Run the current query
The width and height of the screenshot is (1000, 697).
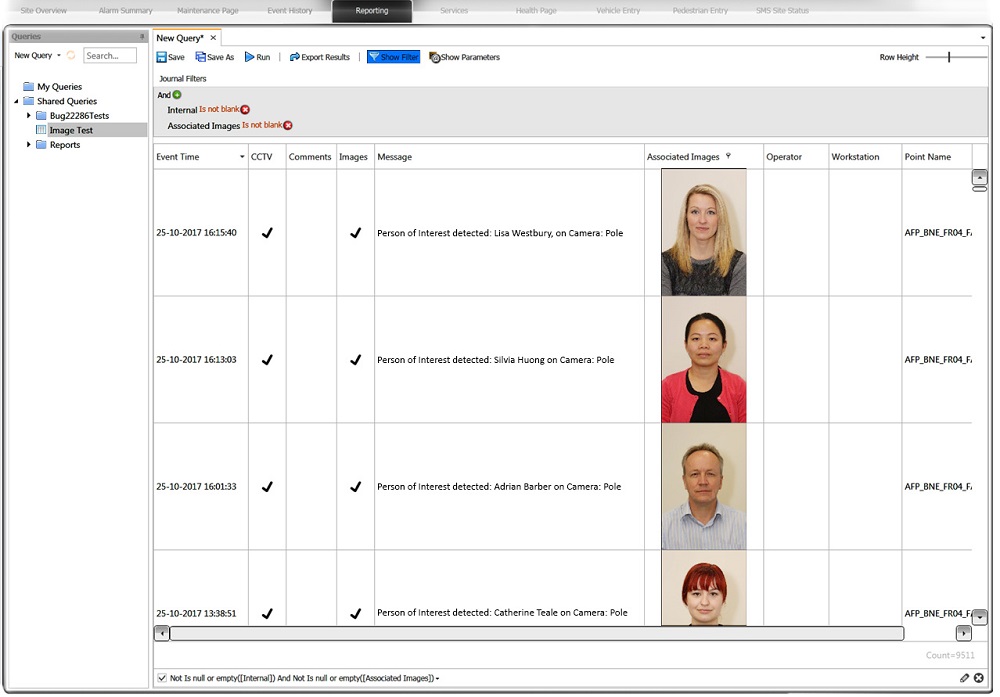tap(258, 57)
